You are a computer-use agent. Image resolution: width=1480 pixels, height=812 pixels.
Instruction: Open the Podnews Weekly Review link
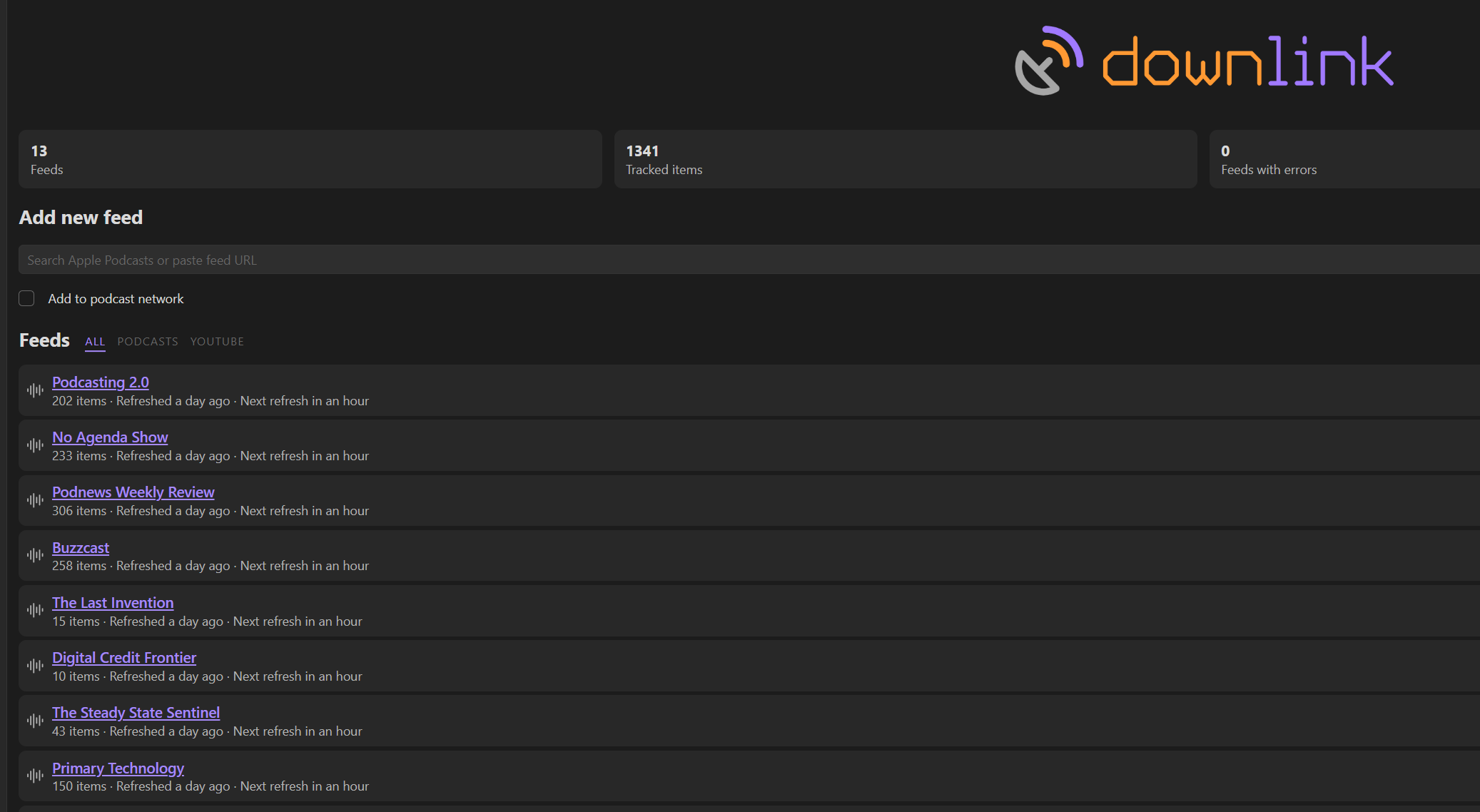point(133,492)
